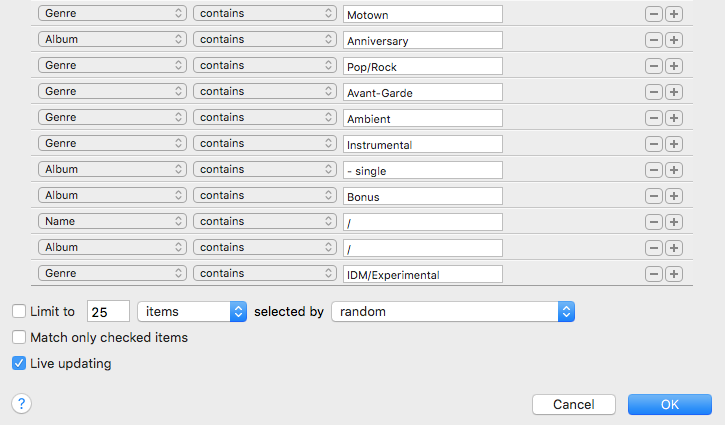Viewport: 725px width, 425px height.
Task: Add a rule after Avant-Garde row
Action: pyautogui.click(x=674, y=92)
